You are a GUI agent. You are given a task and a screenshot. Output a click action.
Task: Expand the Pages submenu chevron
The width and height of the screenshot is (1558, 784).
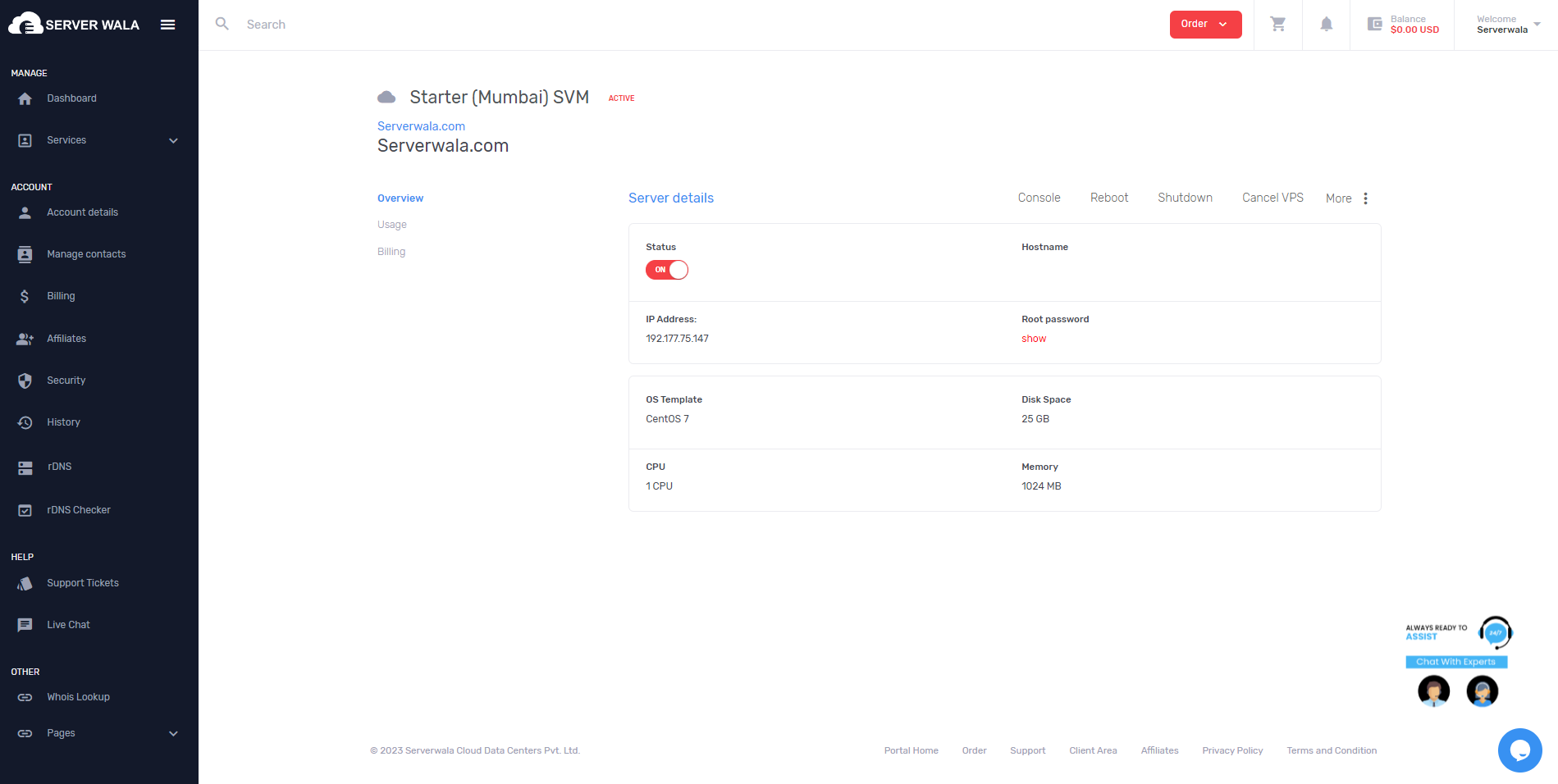173,733
